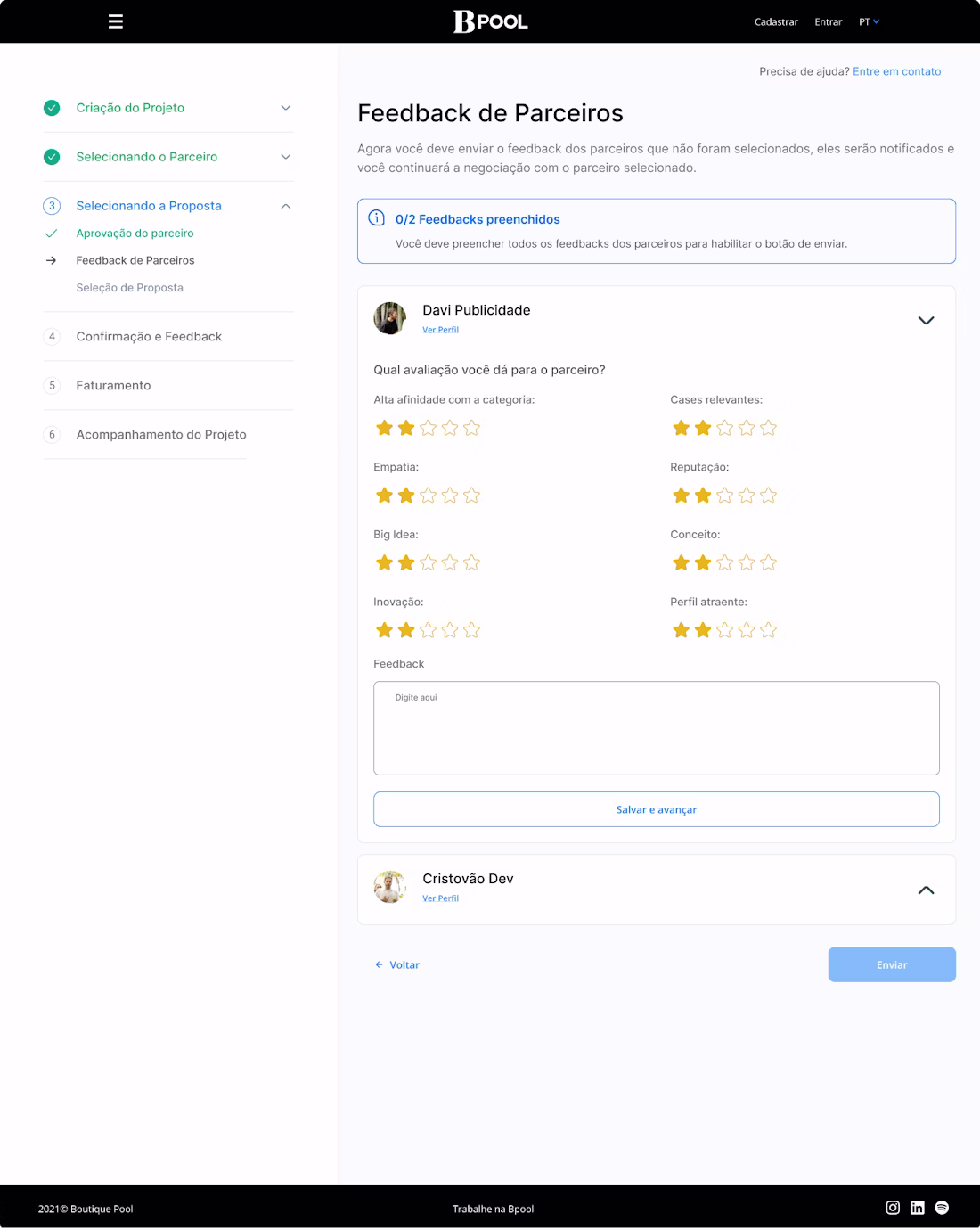Open Ver Perfil for Davi Publicidade
Image resolution: width=980 pixels, height=1230 pixels.
[x=440, y=330]
